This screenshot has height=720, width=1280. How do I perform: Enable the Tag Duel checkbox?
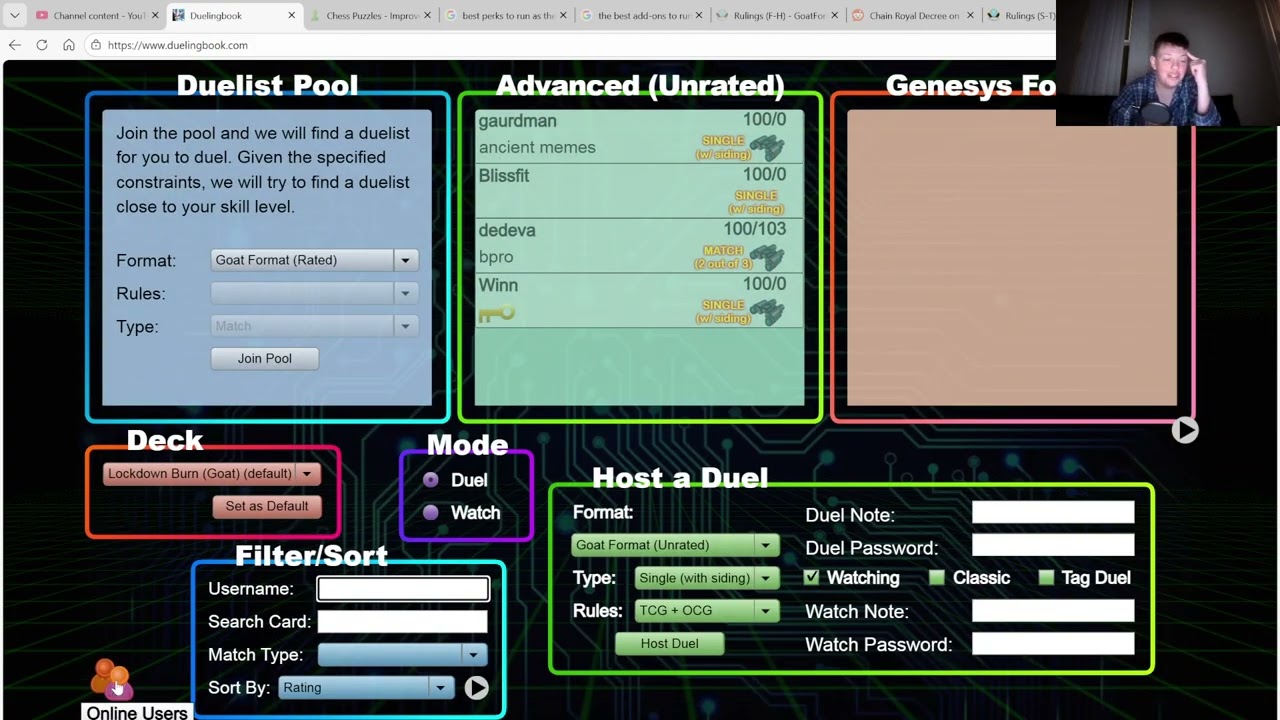1046,577
